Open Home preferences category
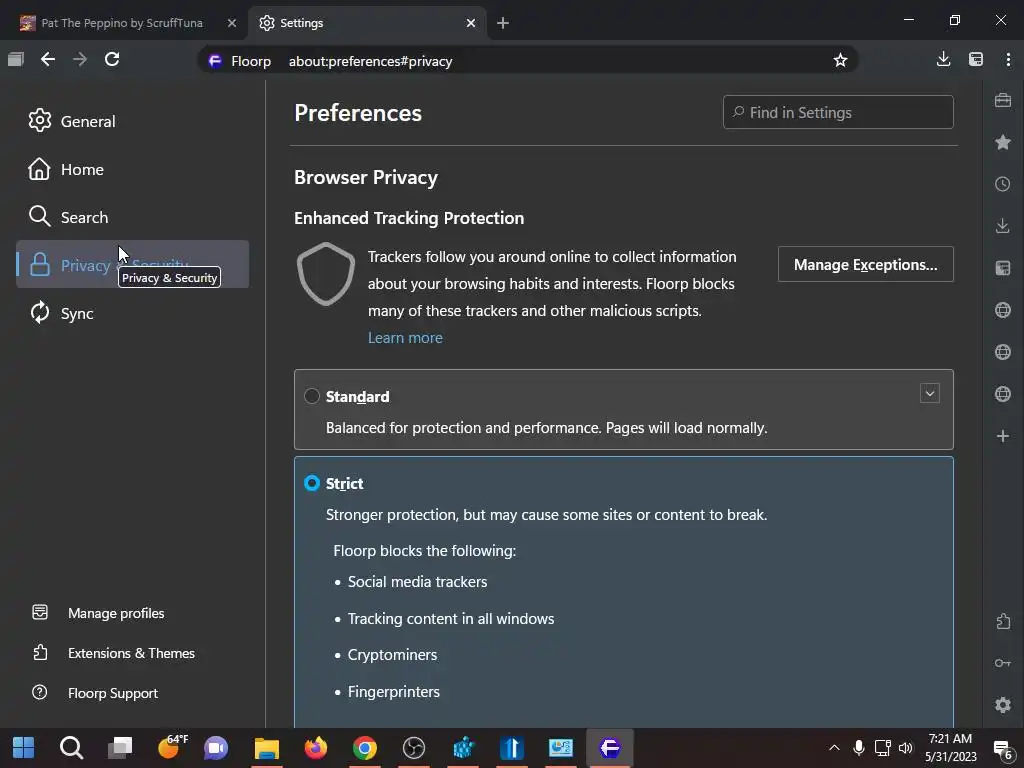The width and height of the screenshot is (1024, 768). tap(133, 169)
